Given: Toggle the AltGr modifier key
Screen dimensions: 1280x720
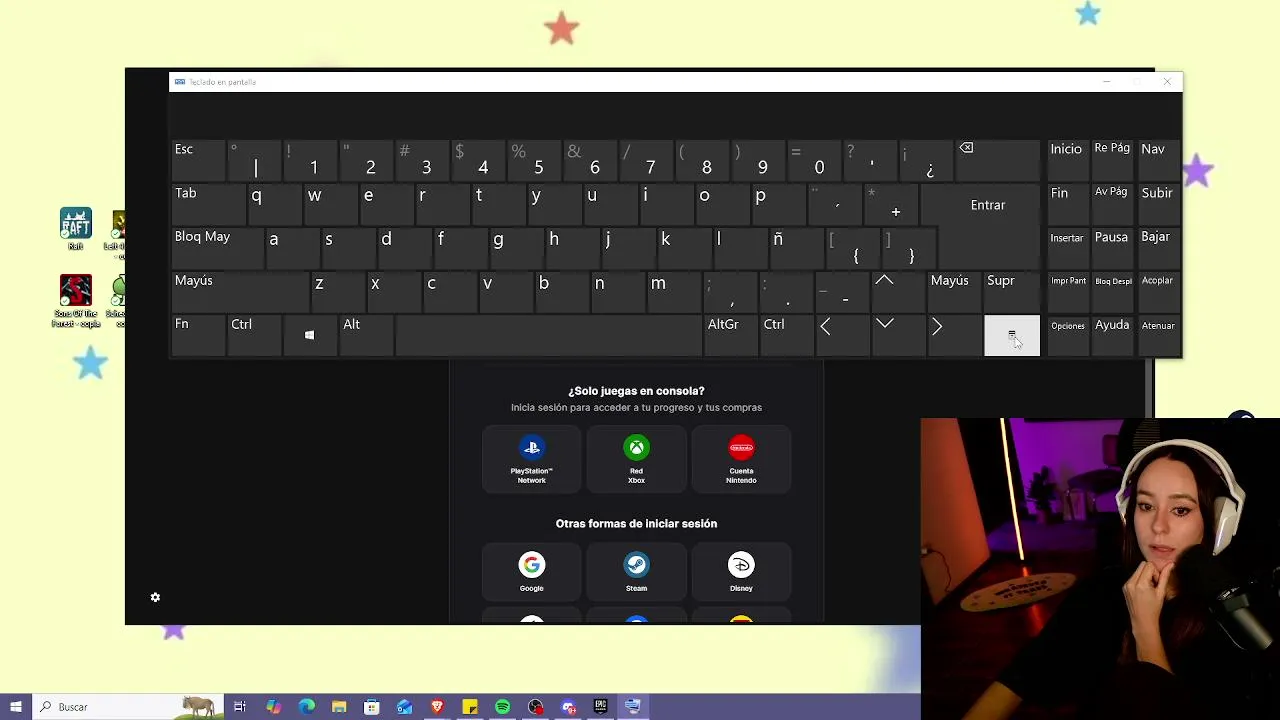Looking at the screenshot, I should pyautogui.click(x=730, y=335).
